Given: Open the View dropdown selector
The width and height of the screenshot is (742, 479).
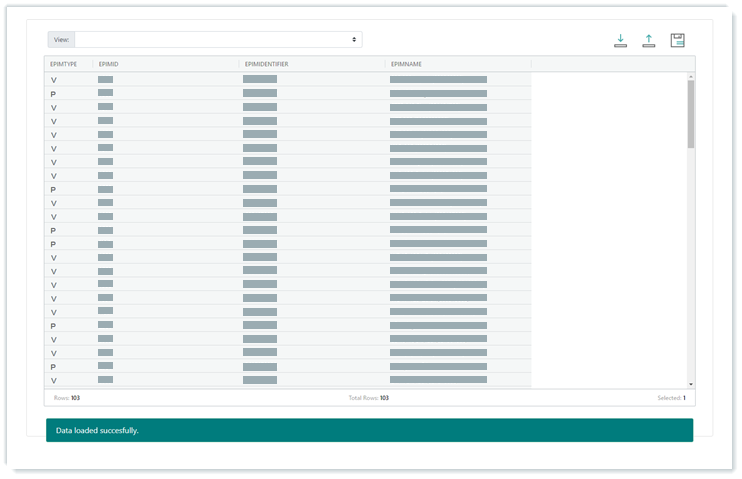Looking at the screenshot, I should [x=217, y=39].
